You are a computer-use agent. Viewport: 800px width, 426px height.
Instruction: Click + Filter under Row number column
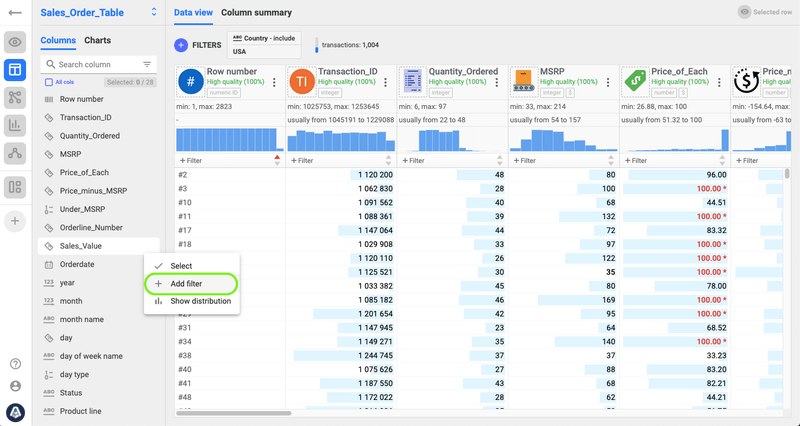pyautogui.click(x=191, y=160)
